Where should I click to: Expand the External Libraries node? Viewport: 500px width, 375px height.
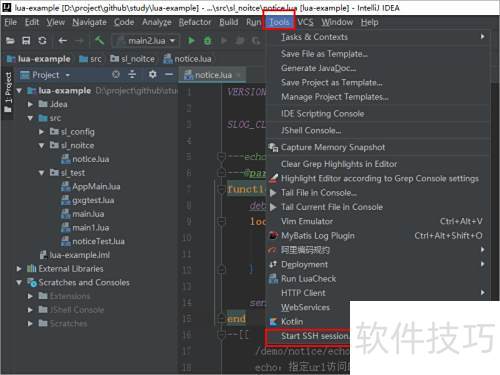click(x=19, y=269)
